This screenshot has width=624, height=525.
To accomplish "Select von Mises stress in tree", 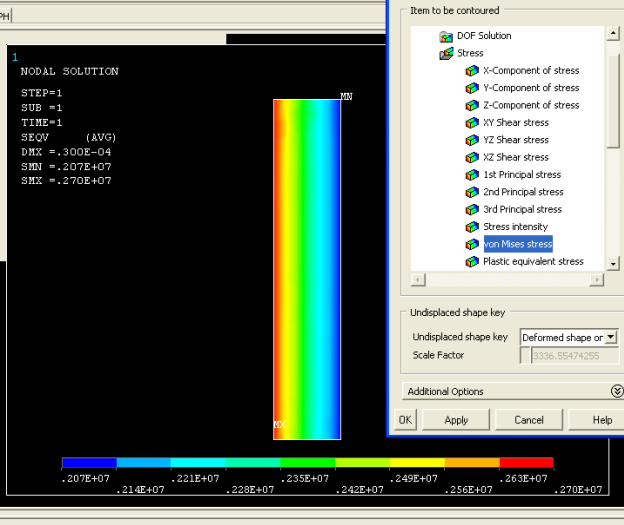I will 518,244.
